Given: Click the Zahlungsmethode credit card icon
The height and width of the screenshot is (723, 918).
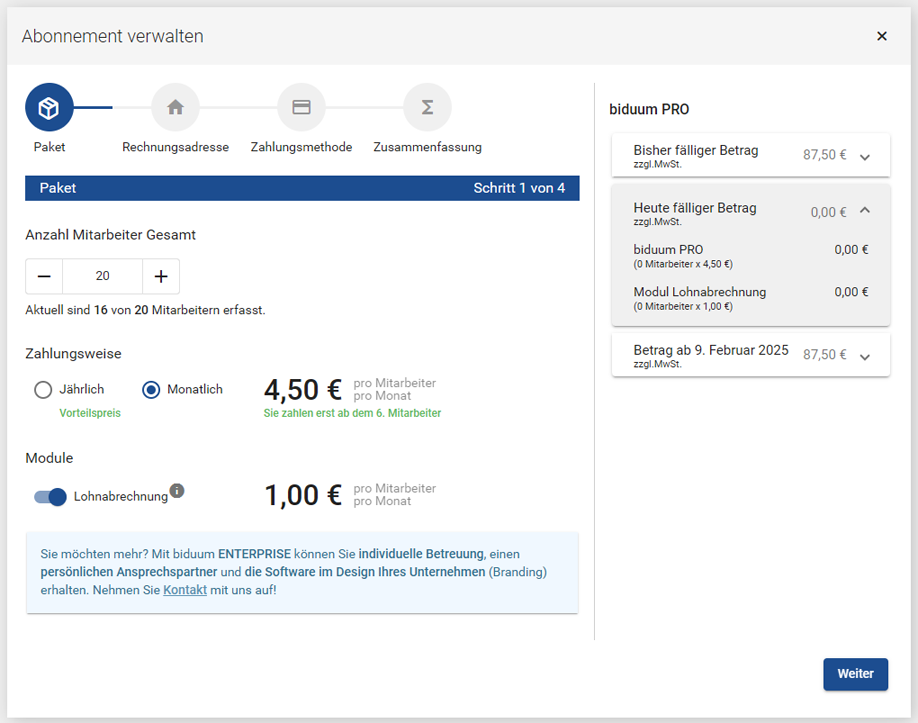Looking at the screenshot, I should (x=301, y=107).
